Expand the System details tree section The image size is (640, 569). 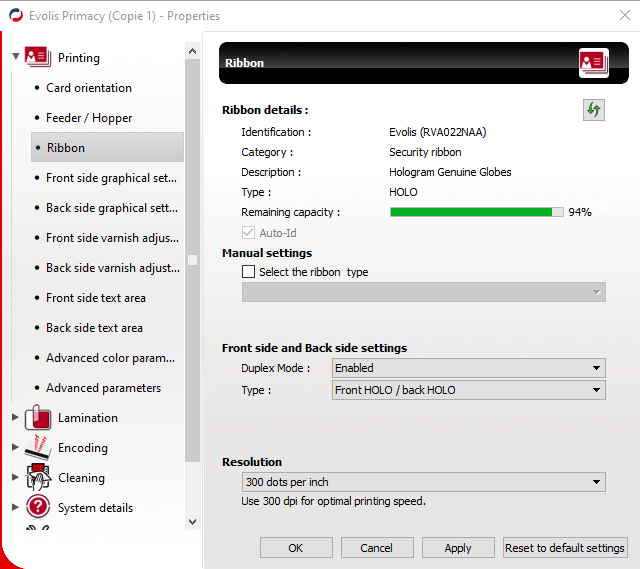pyautogui.click(x=16, y=507)
